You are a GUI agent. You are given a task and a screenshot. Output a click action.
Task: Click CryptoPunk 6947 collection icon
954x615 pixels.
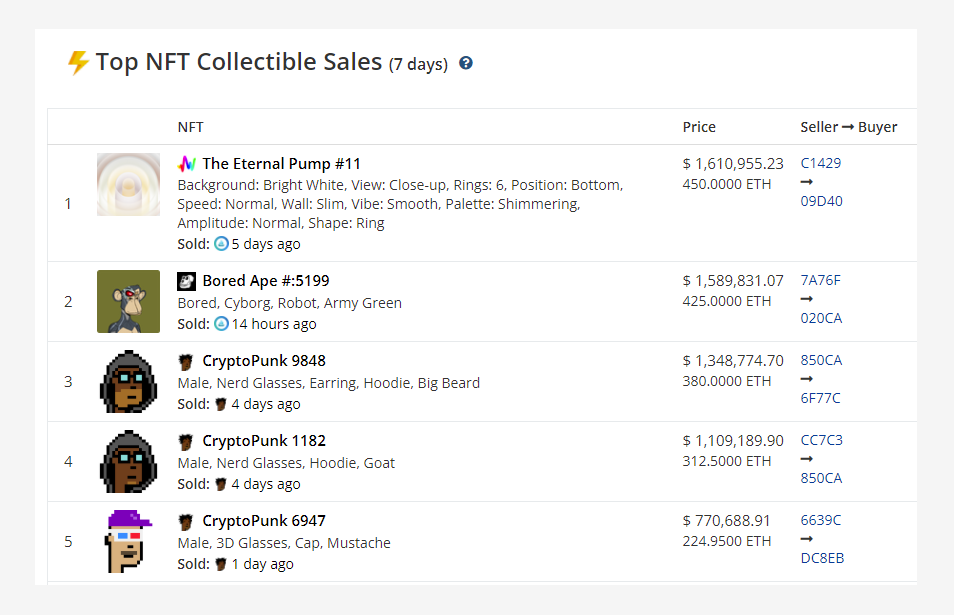pyautogui.click(x=186, y=521)
